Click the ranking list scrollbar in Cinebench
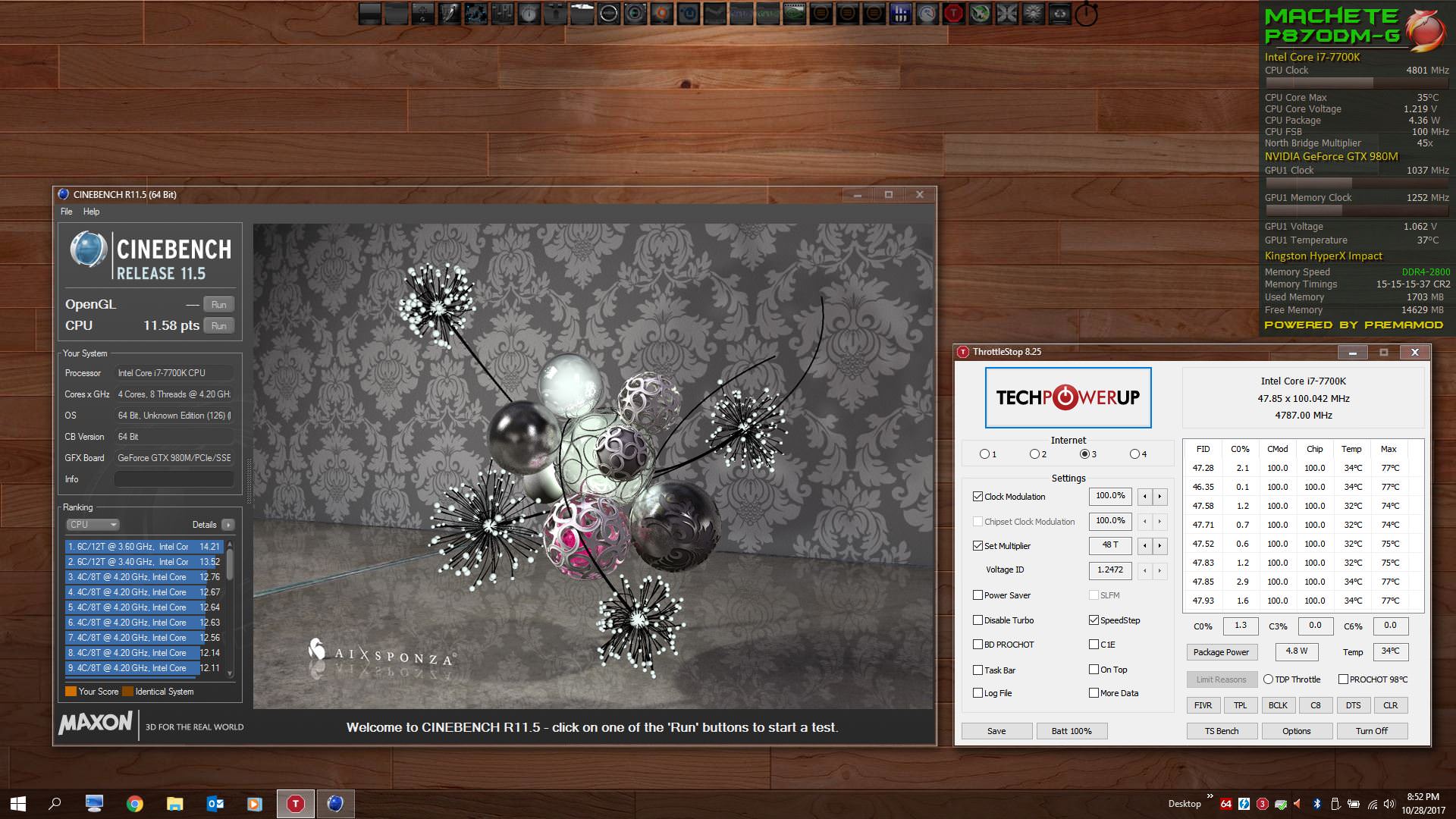1456x819 pixels. click(x=230, y=608)
